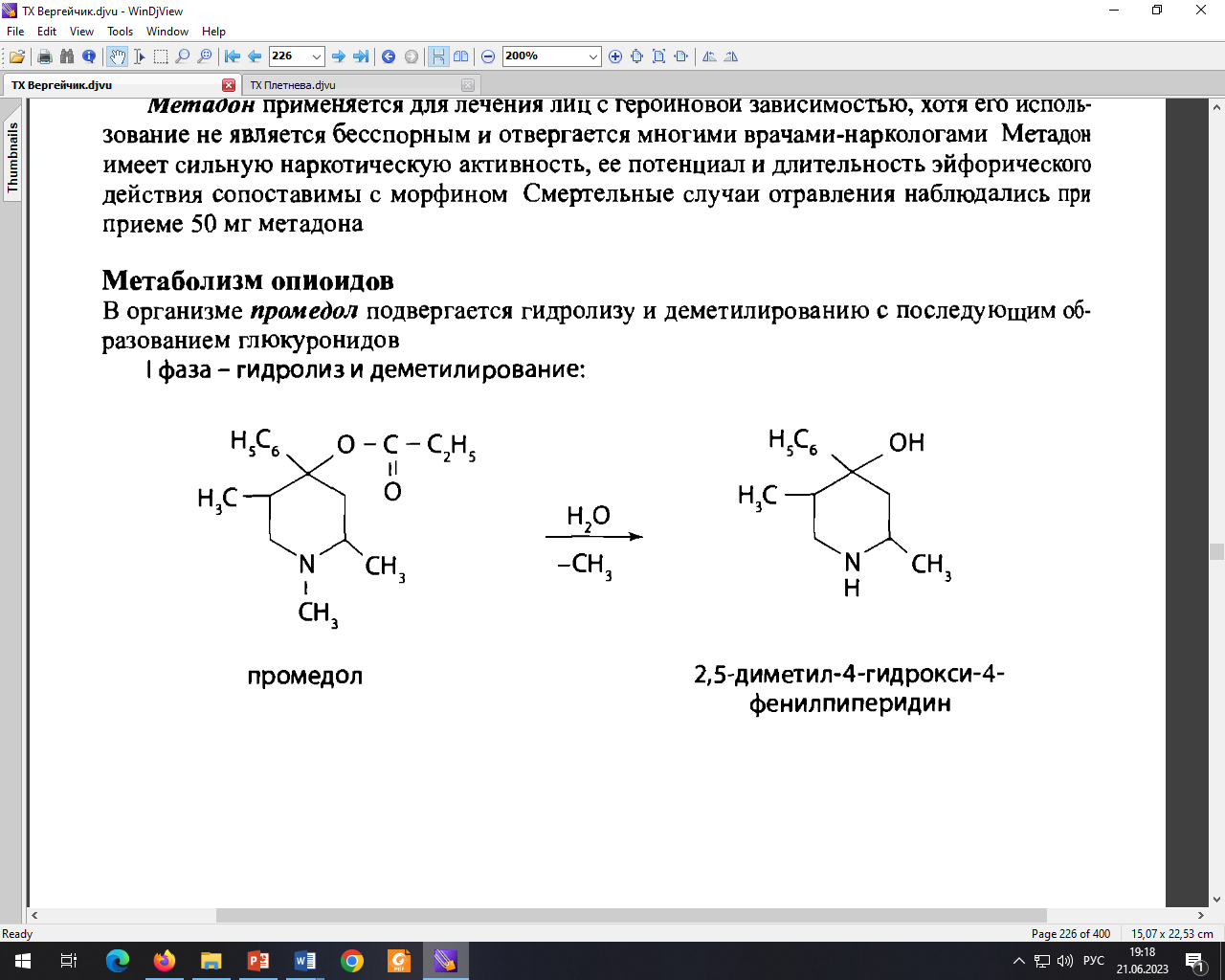This screenshot has width=1225, height=980.
Task: Open Google Chrome from the taskbar
Action: 352,961
